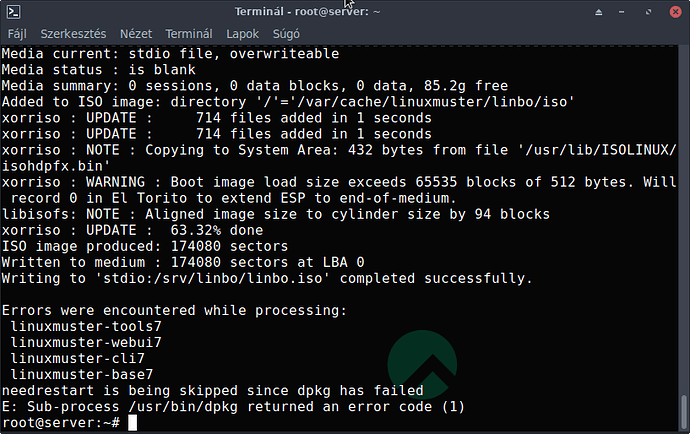
Task: Close the Terminal window
Action: pyautogui.click(x=675, y=12)
